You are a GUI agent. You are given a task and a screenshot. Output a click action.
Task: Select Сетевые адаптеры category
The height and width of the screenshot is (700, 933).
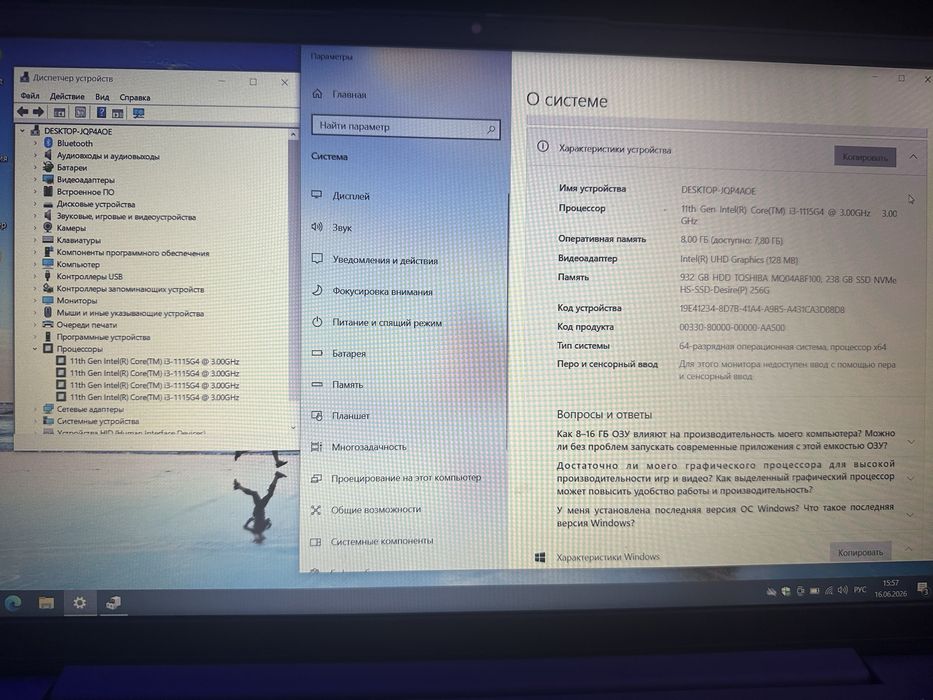click(x=90, y=409)
